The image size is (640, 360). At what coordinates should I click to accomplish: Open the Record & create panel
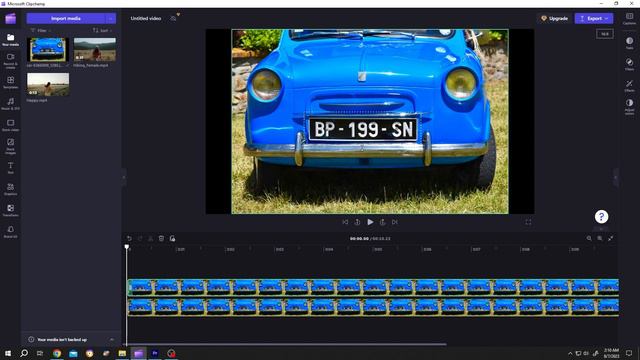coord(11,61)
